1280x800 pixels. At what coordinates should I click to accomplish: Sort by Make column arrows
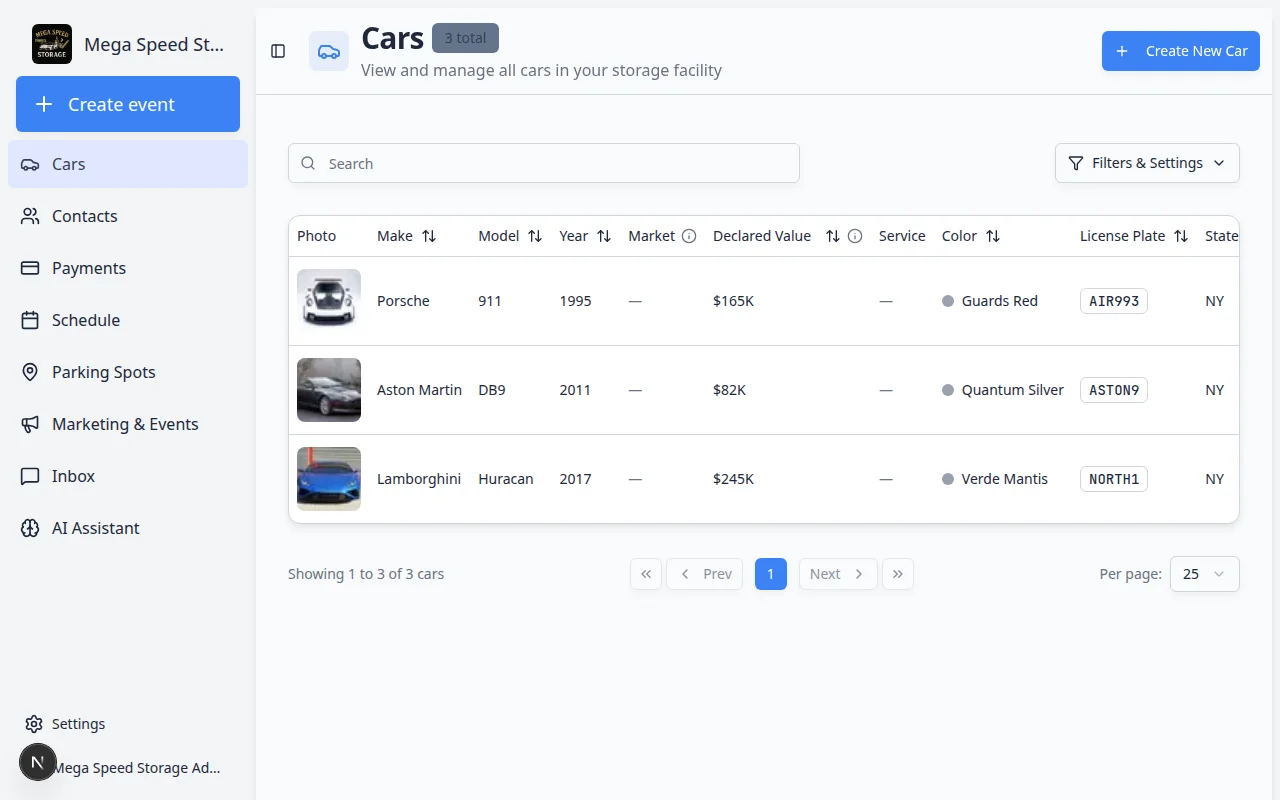(x=429, y=236)
